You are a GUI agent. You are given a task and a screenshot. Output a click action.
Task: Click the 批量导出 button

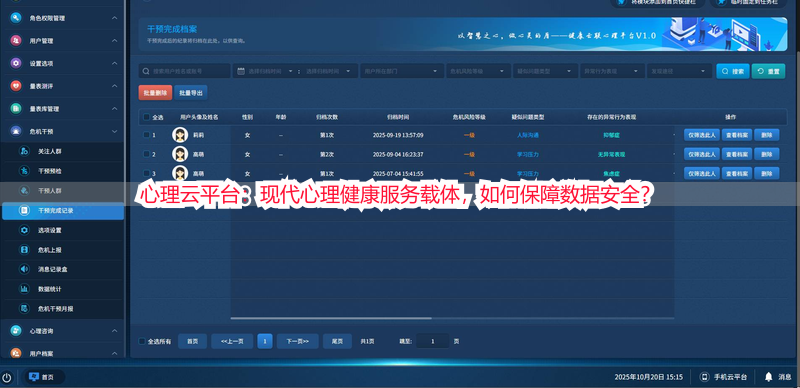[191, 93]
